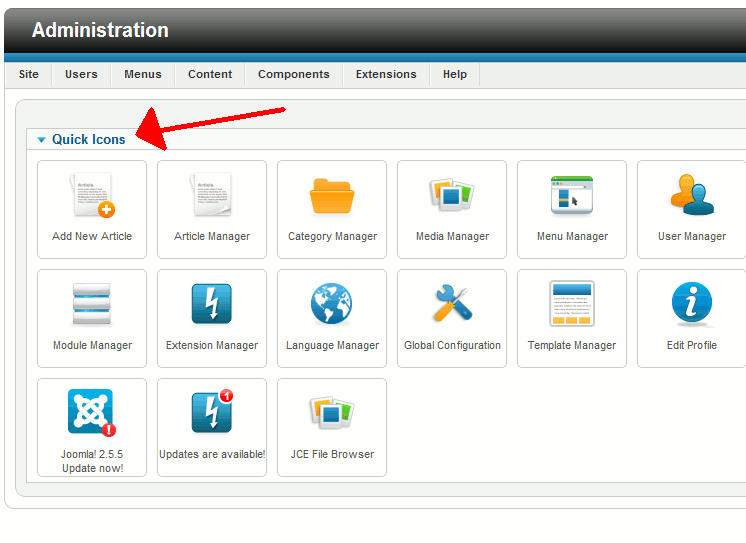Open the Users menu
The height and width of the screenshot is (543, 746).
pyautogui.click(x=81, y=74)
